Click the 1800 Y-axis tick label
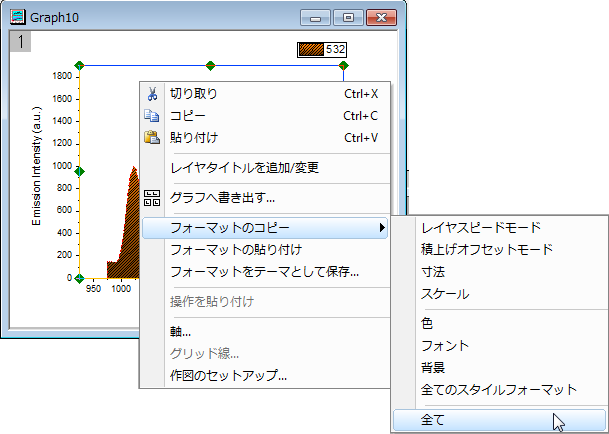The image size is (609, 434). pyautogui.click(x=62, y=76)
